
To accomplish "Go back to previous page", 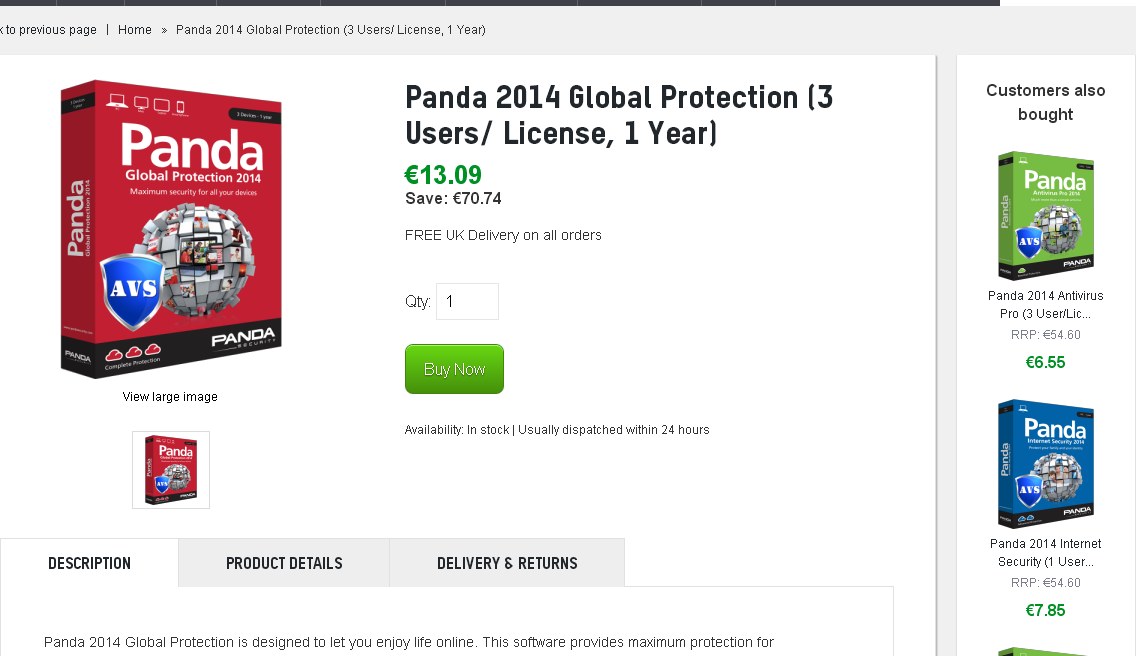I will [45, 30].
